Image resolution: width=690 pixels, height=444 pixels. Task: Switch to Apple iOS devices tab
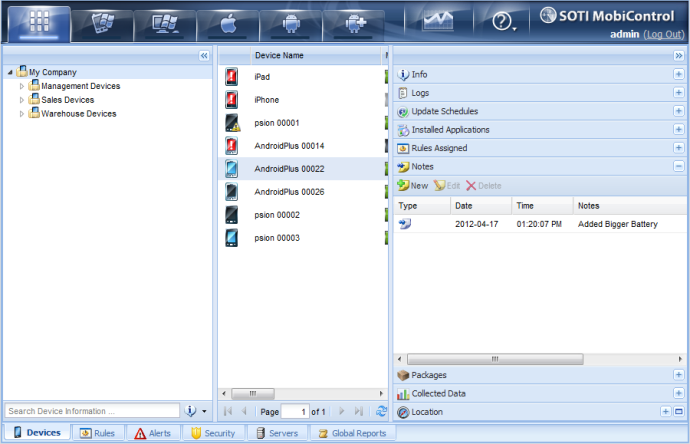click(228, 25)
